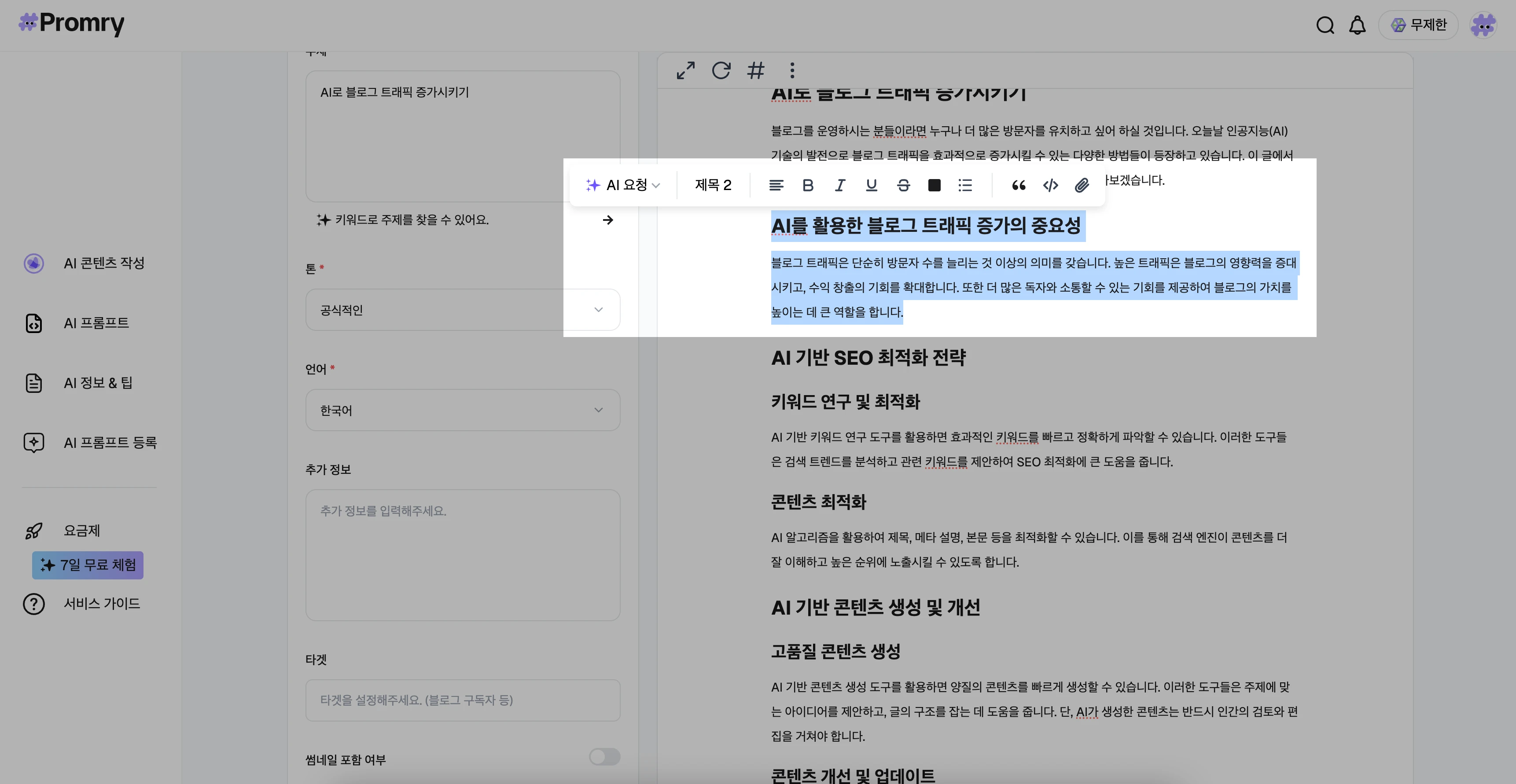The image size is (1516, 784).
Task: Click the bullet list icon
Action: (x=965, y=186)
